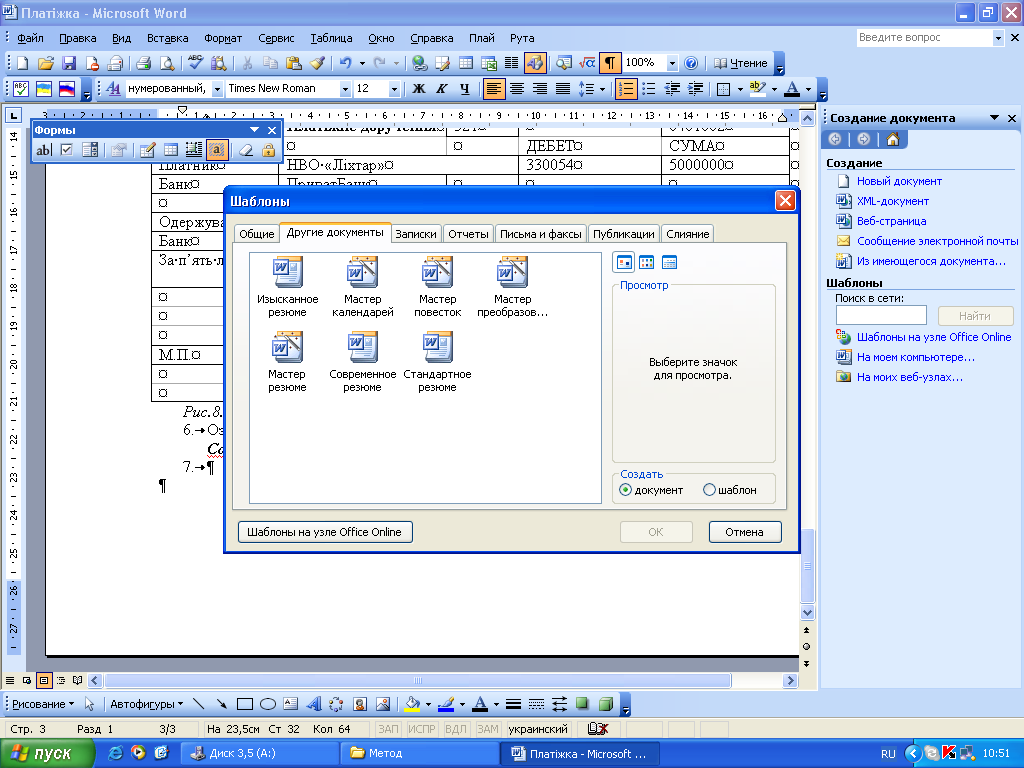Image resolution: width=1024 pixels, height=768 pixels.
Task: Toggle show paragraph marks ¶ button
Action: 609,63
